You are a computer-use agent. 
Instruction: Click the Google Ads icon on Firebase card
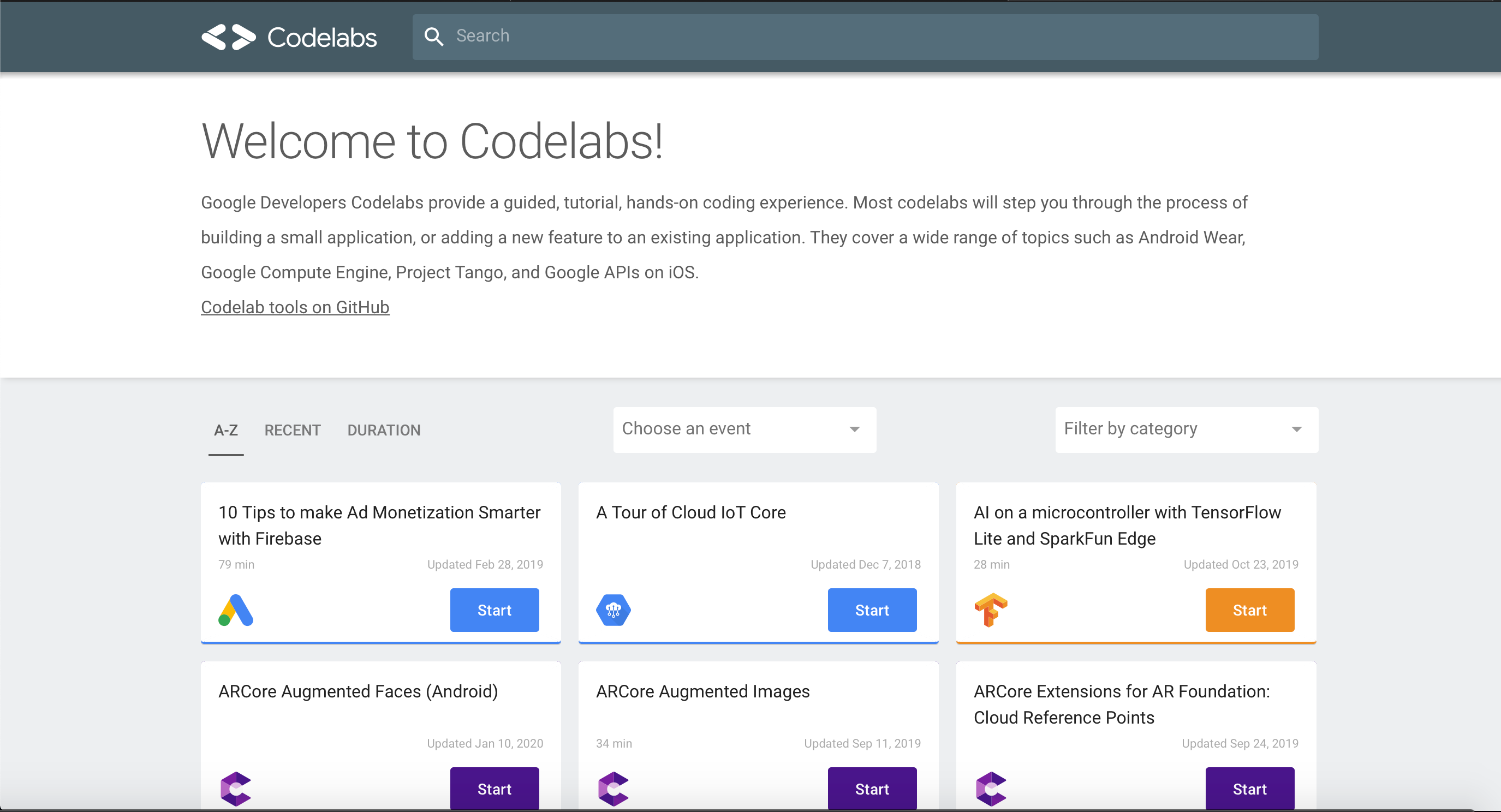pyautogui.click(x=235, y=610)
